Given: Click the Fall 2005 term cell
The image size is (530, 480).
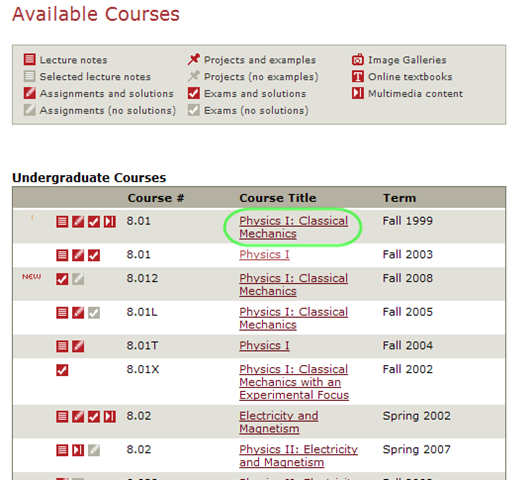Looking at the screenshot, I should tap(408, 312).
